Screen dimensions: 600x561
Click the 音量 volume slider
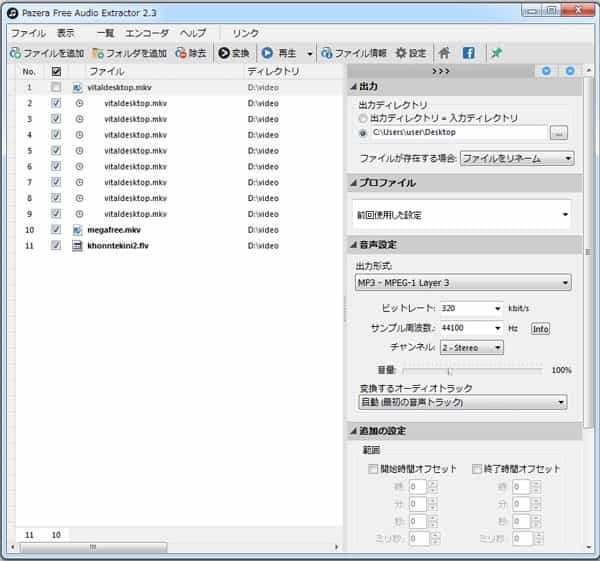click(x=473, y=370)
